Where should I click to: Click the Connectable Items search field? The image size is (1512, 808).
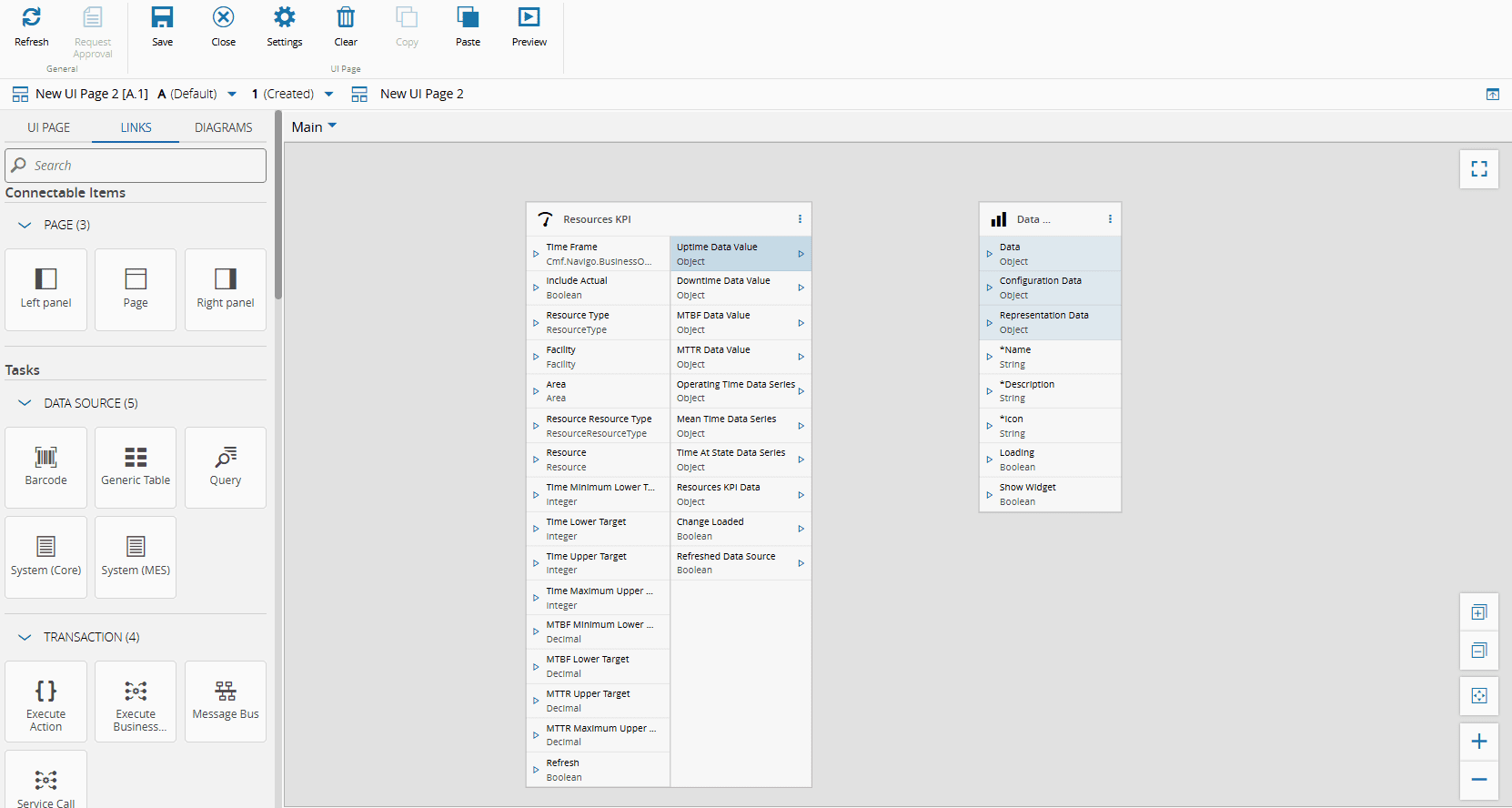click(x=136, y=166)
